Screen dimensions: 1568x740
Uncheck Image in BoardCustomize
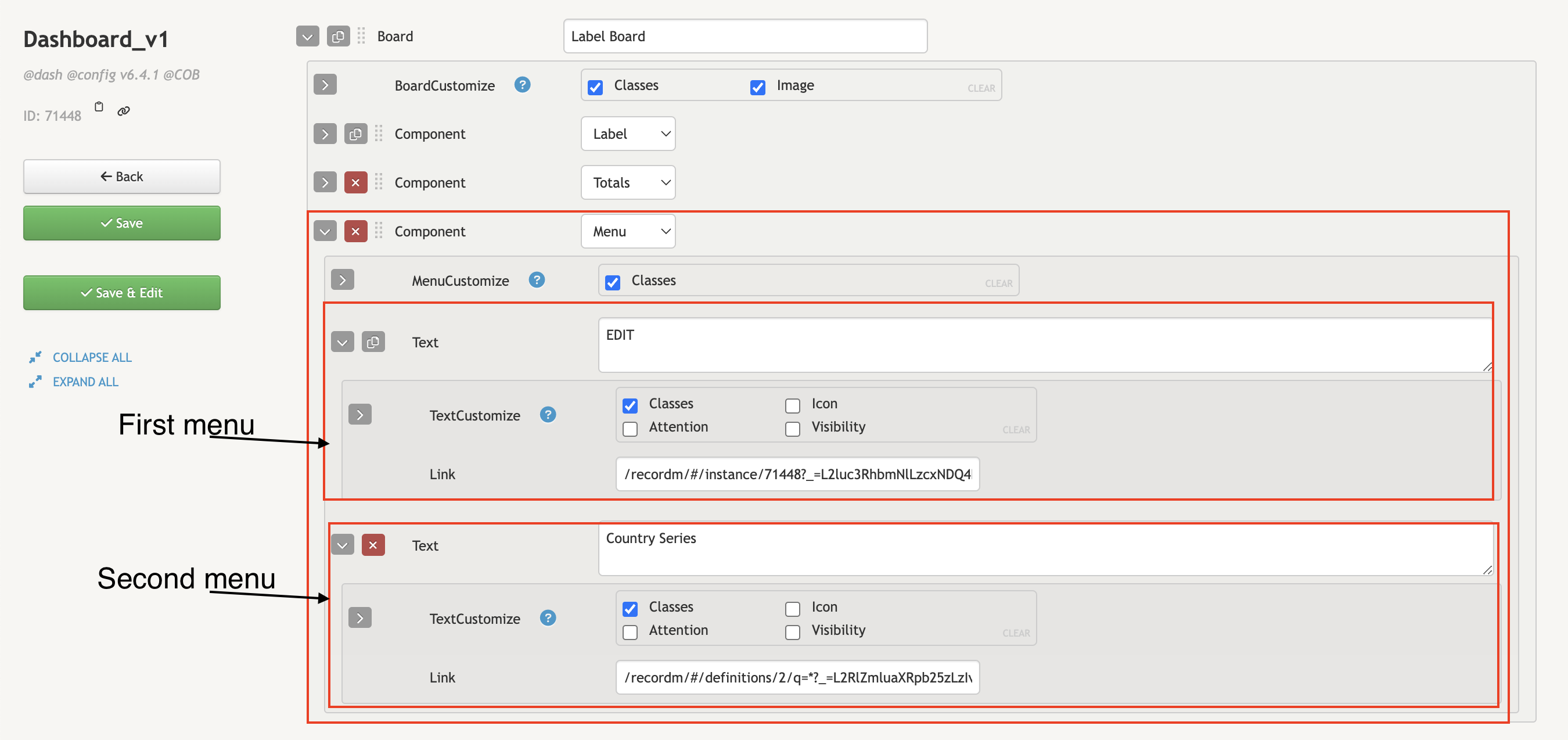tap(757, 87)
